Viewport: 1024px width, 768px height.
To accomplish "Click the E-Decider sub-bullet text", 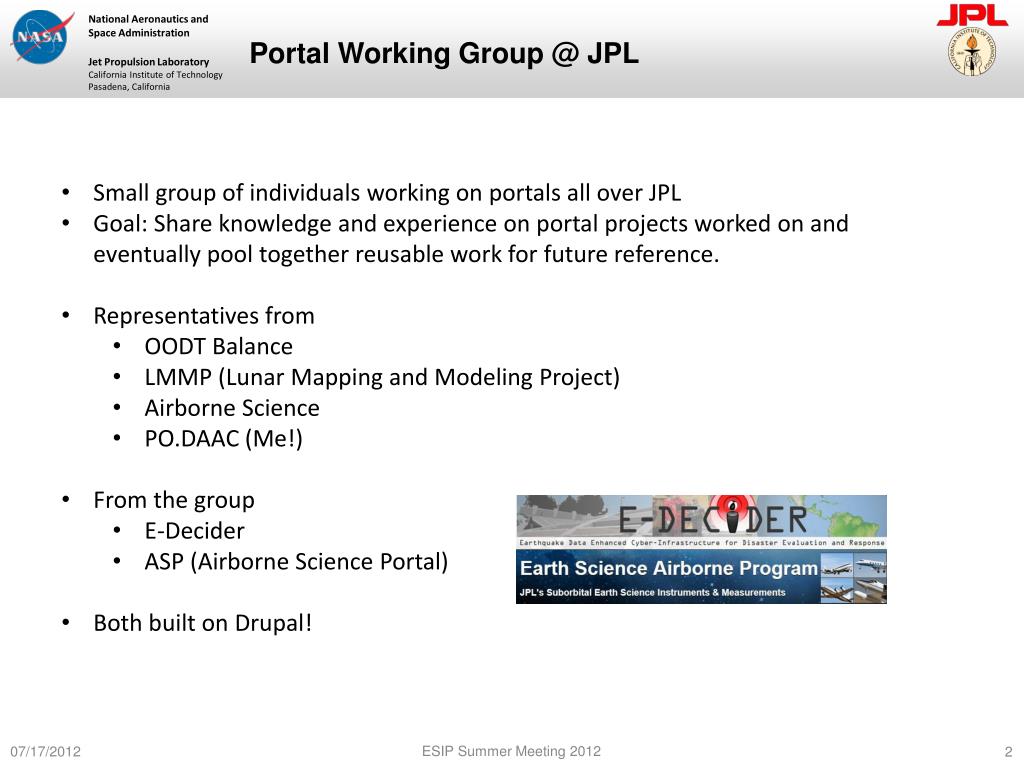I will tap(194, 531).
